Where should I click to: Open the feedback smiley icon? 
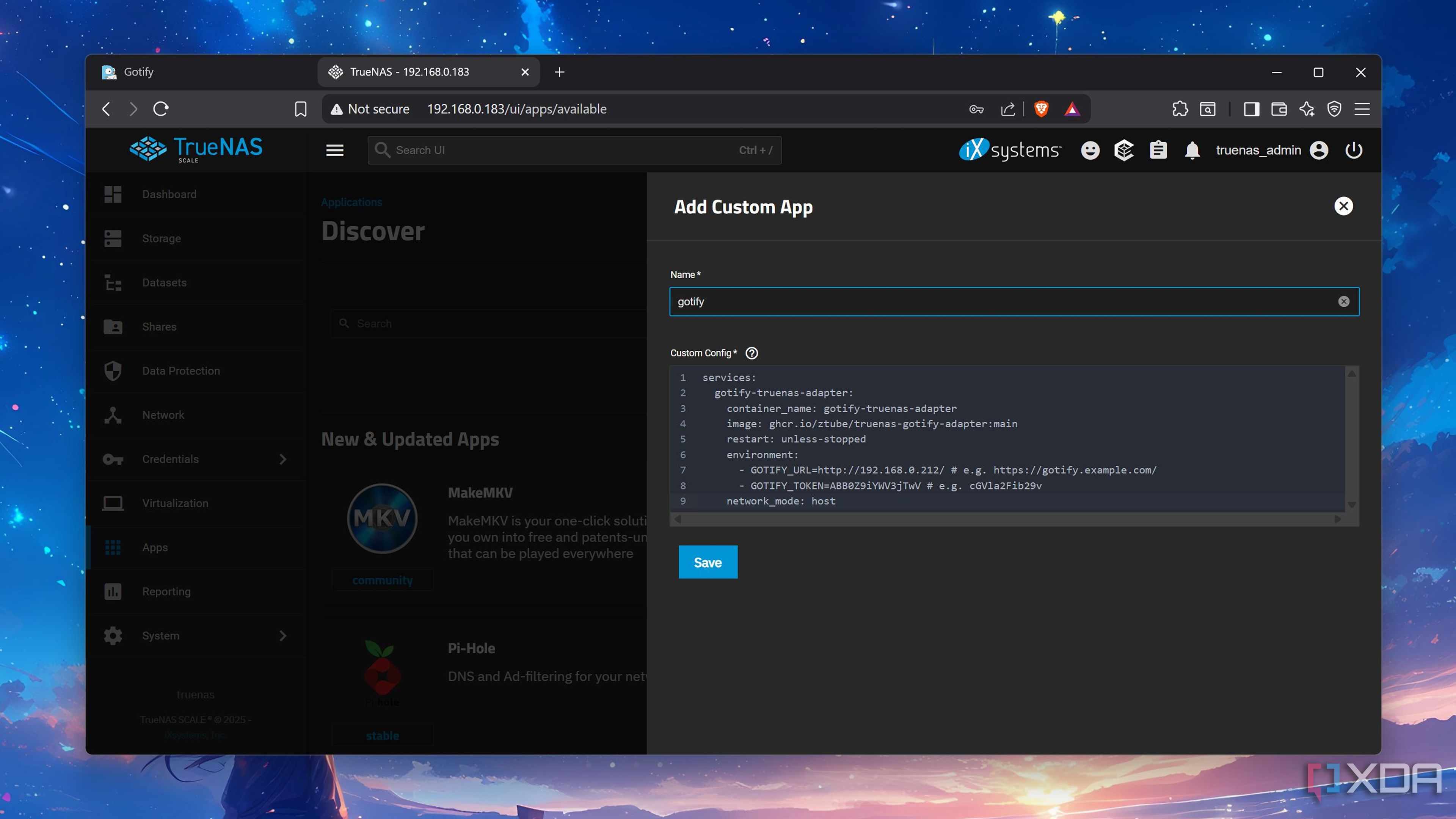[x=1090, y=151]
